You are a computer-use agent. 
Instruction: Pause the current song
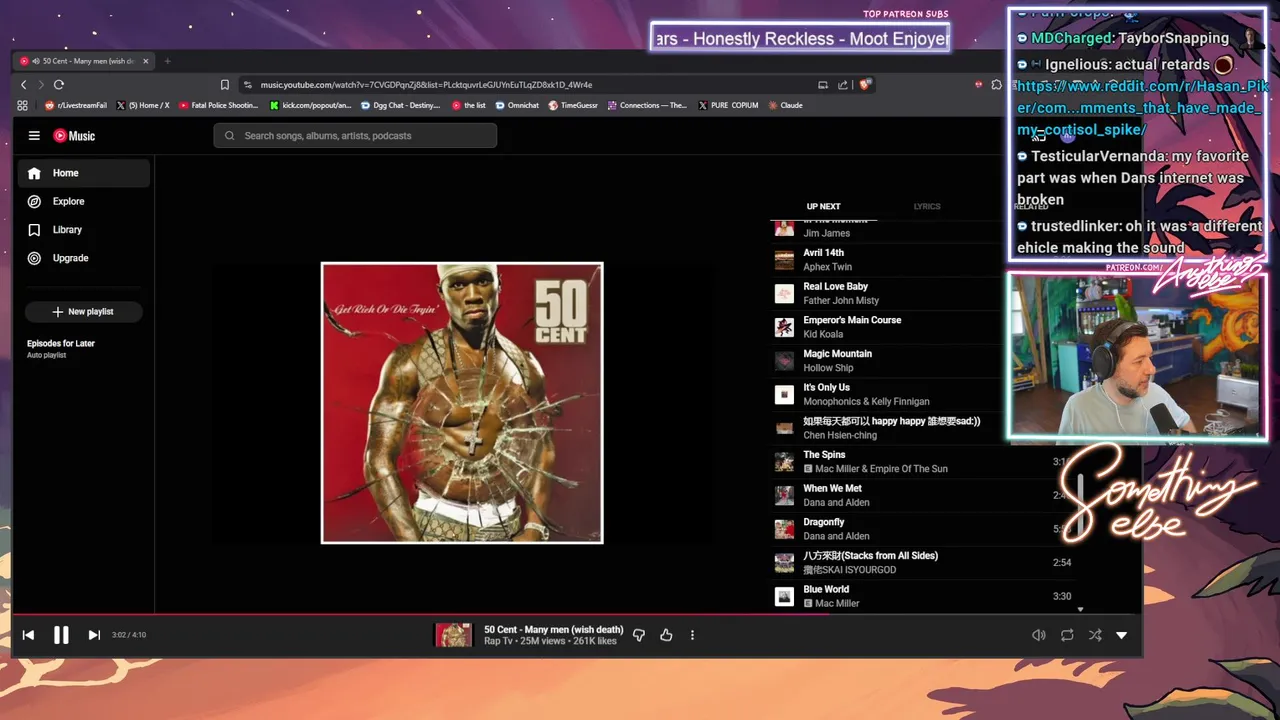[61, 635]
